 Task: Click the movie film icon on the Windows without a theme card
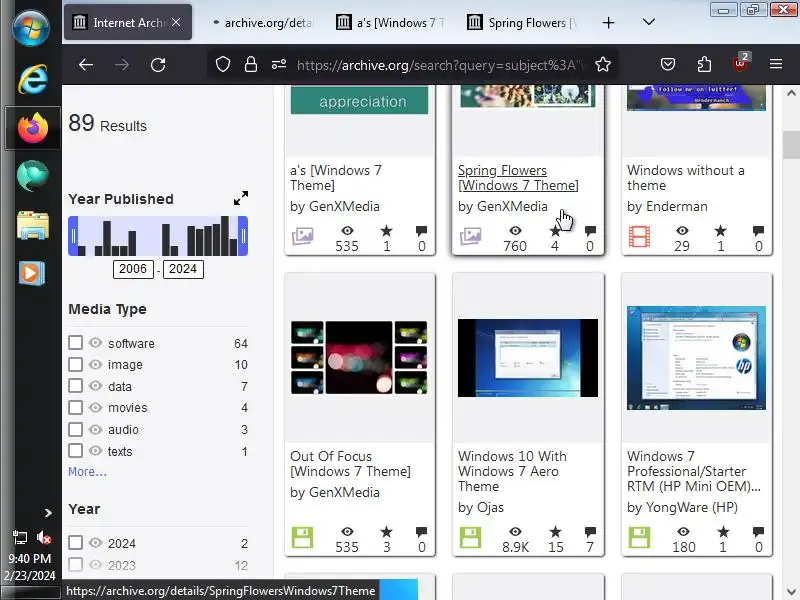coord(639,236)
